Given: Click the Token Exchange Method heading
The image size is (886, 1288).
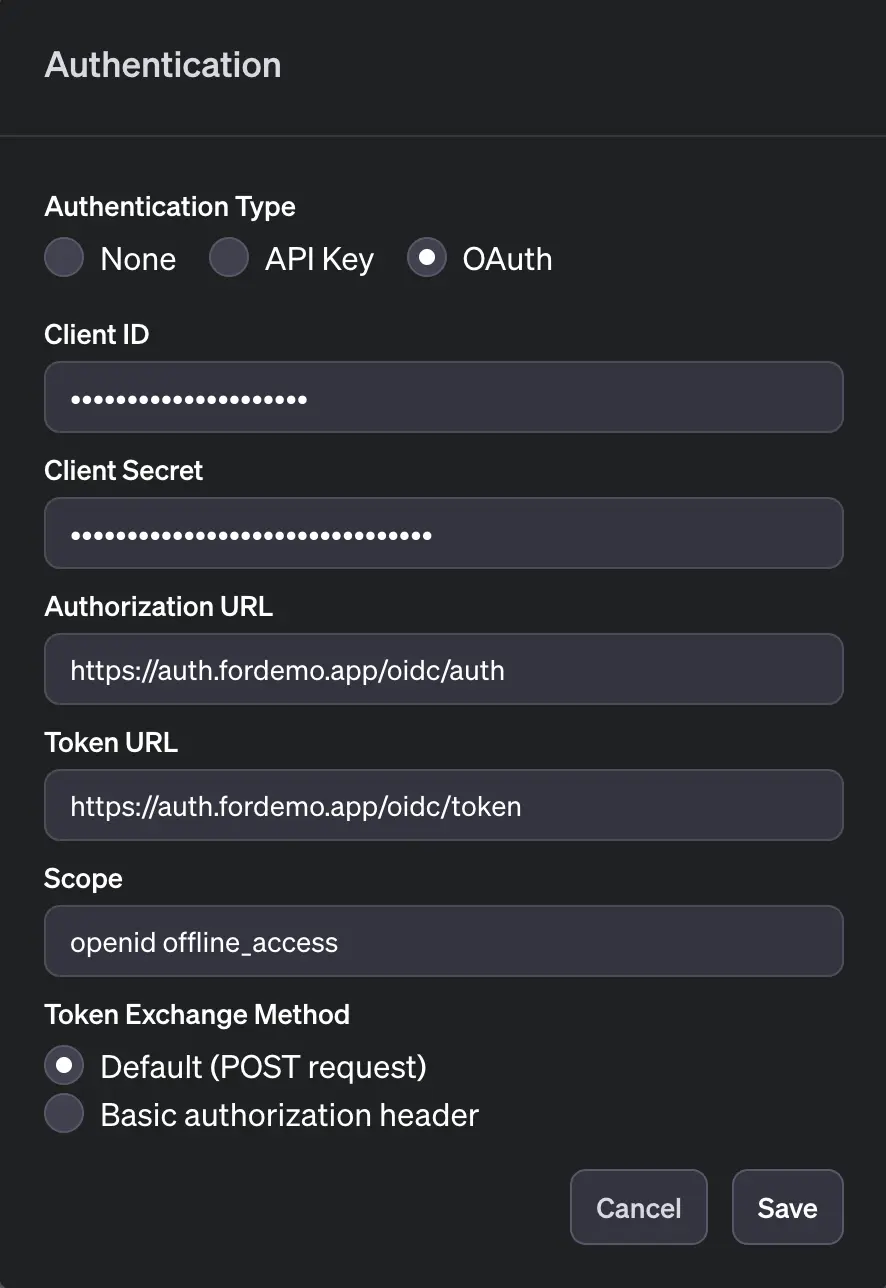Looking at the screenshot, I should [x=197, y=1014].
